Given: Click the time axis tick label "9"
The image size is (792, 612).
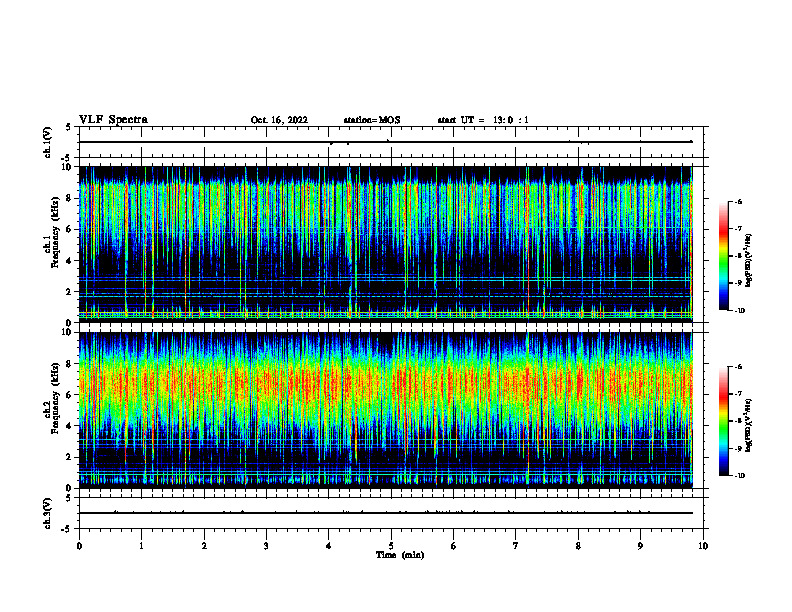Looking at the screenshot, I should pos(640,546).
